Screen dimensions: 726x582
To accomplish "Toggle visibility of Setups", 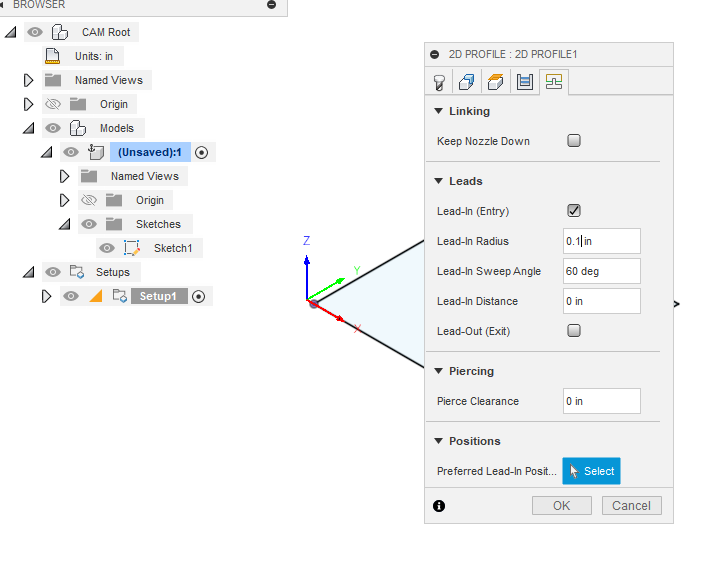I will pos(53,272).
